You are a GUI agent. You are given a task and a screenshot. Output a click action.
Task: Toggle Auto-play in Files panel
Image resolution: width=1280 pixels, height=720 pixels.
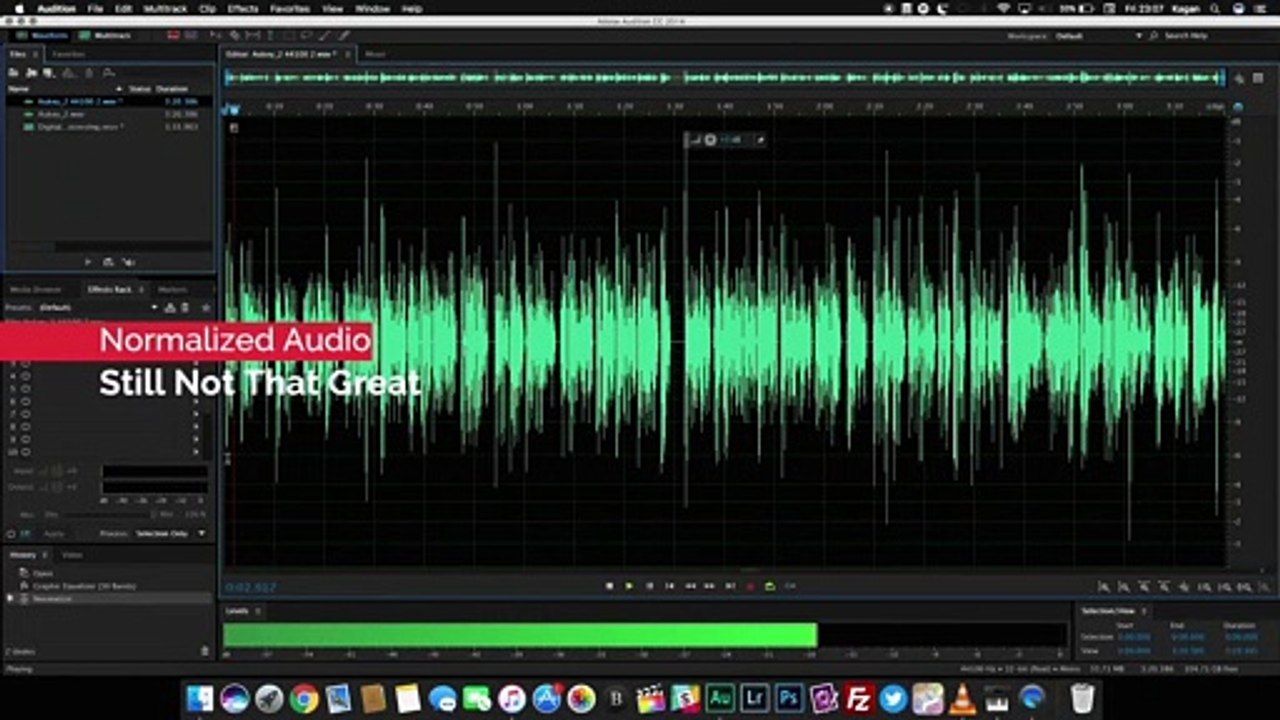coord(128,262)
